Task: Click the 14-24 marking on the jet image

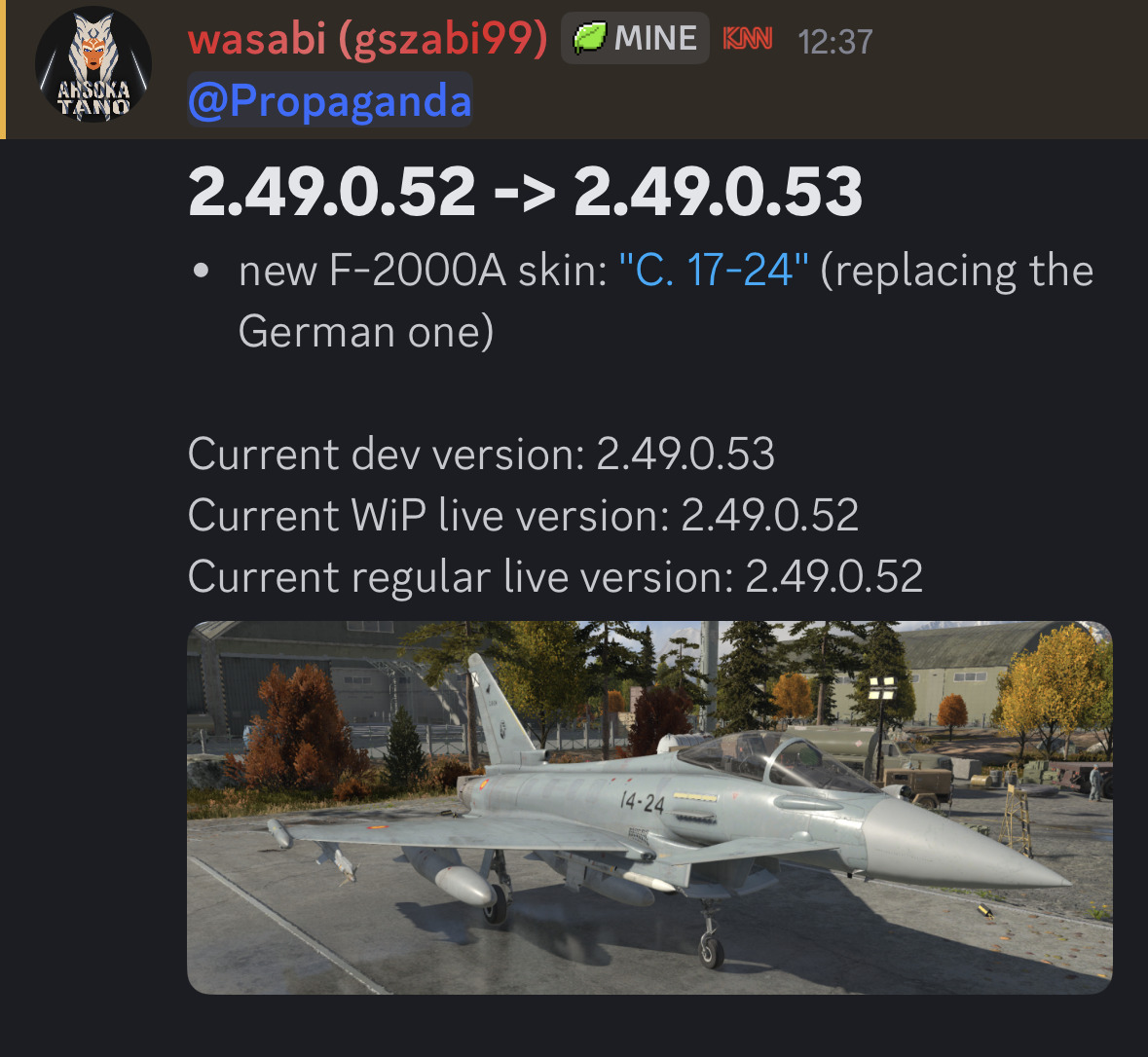Action: point(642,803)
